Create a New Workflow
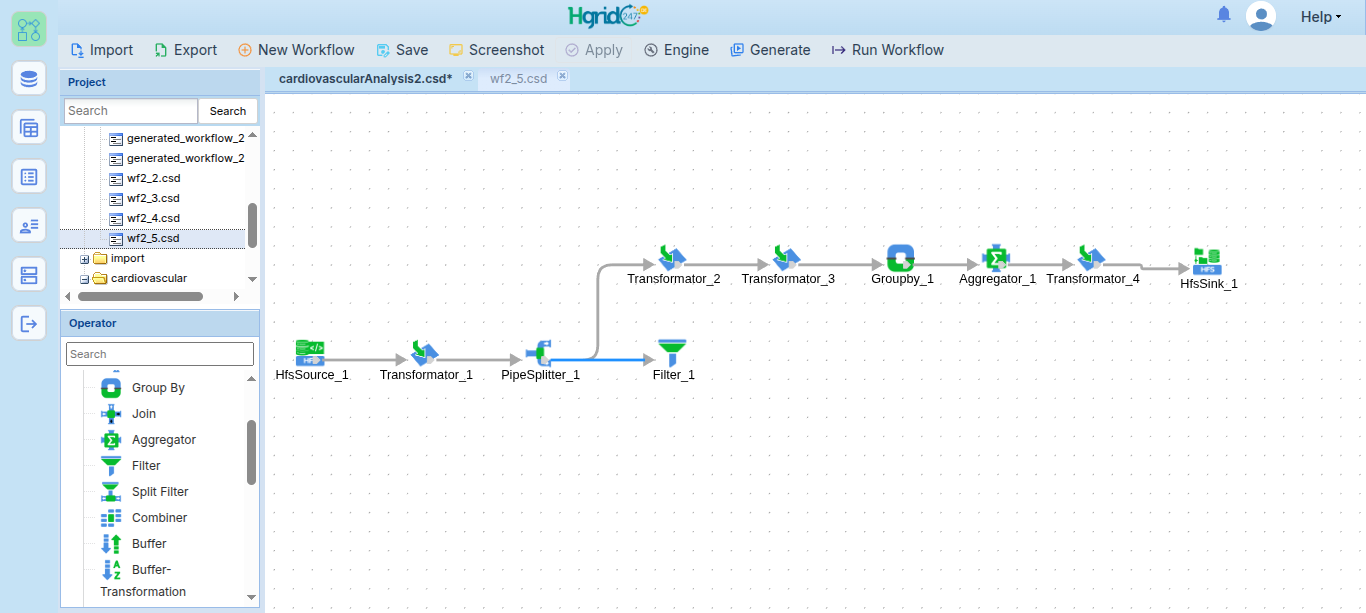Screen dimensions: 1366x613 coord(296,50)
